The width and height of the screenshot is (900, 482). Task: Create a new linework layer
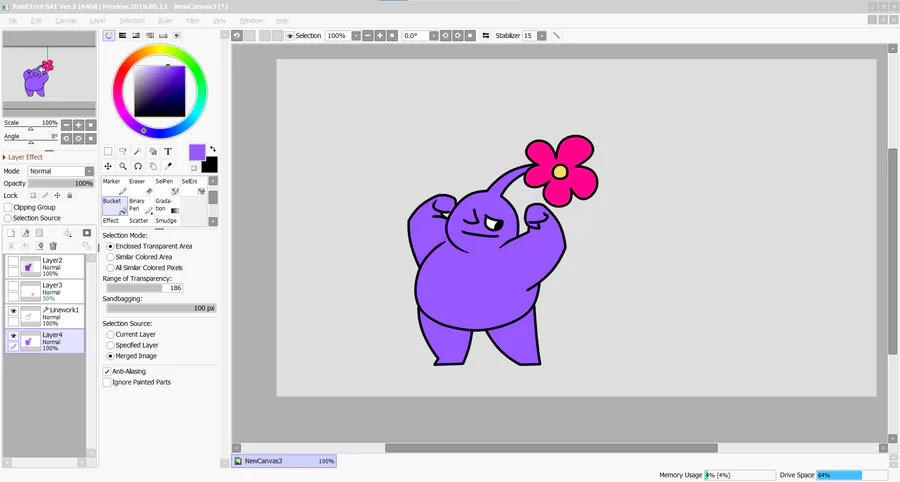[25, 233]
